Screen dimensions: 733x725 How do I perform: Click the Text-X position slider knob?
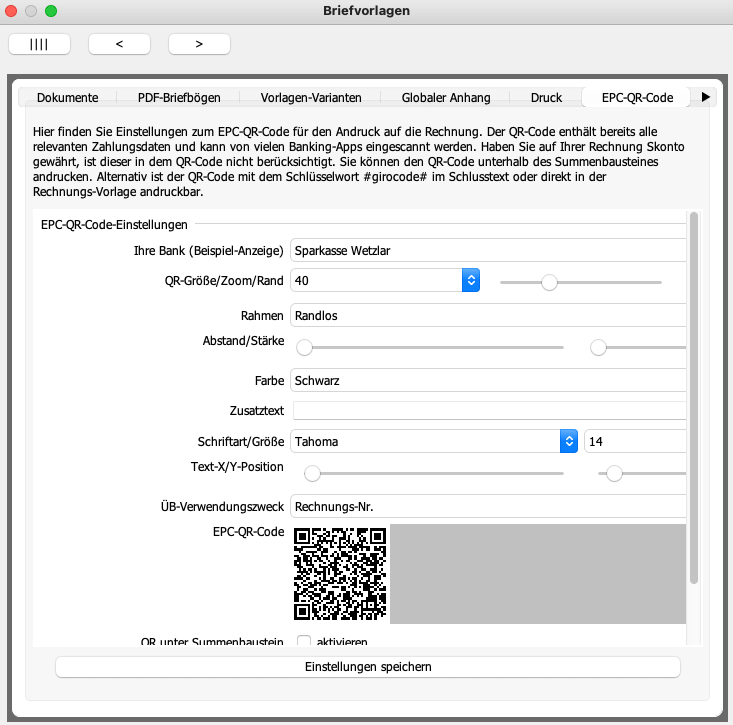click(x=312, y=474)
